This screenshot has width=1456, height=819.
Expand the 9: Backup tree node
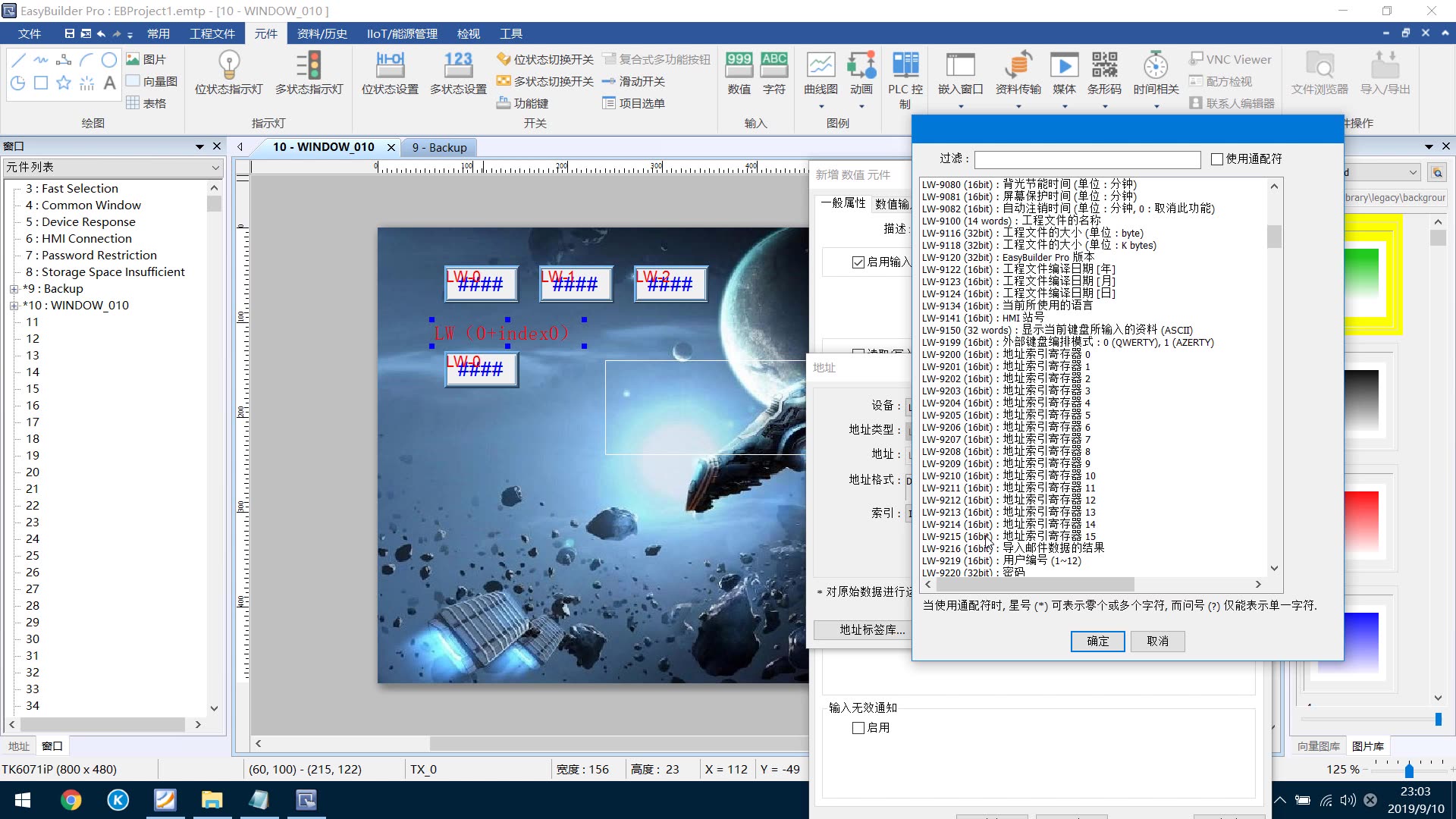tap(14, 289)
